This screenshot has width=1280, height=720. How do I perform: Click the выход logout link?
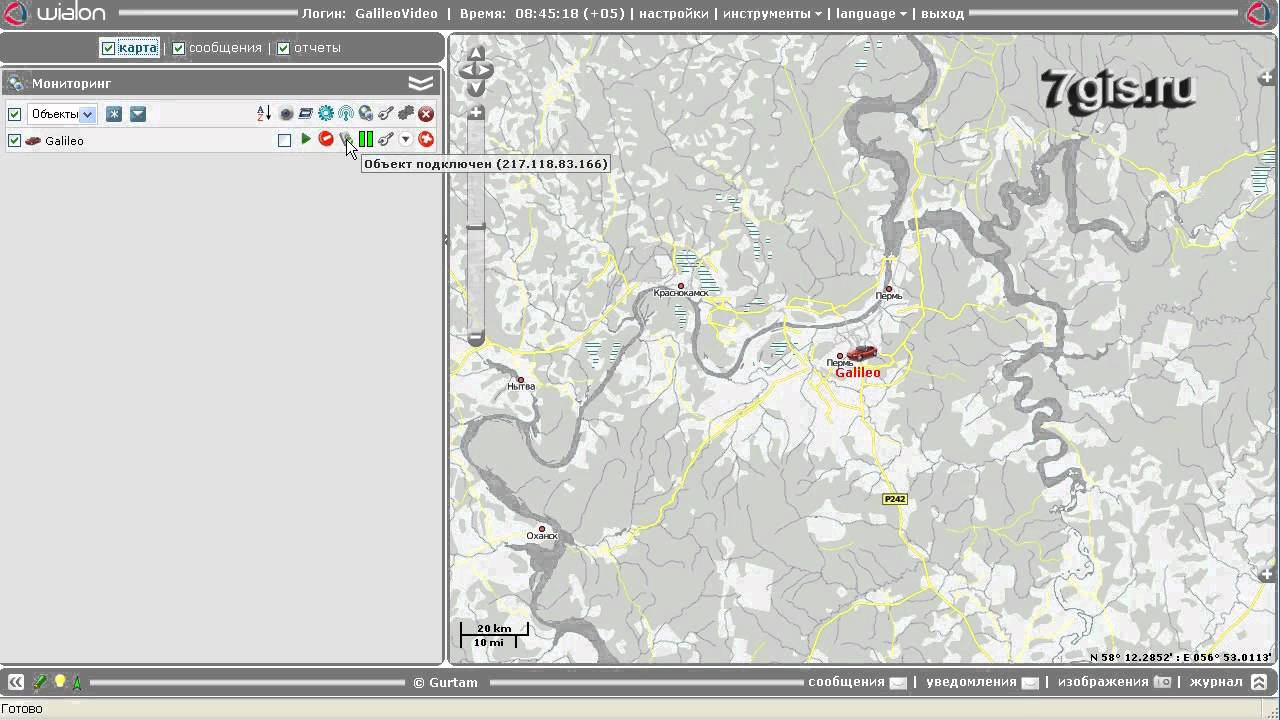(x=942, y=14)
